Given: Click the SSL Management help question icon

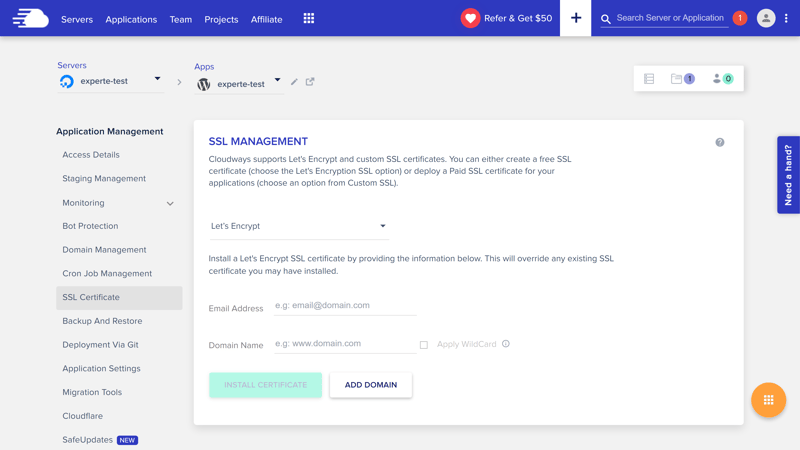Looking at the screenshot, I should [x=720, y=142].
